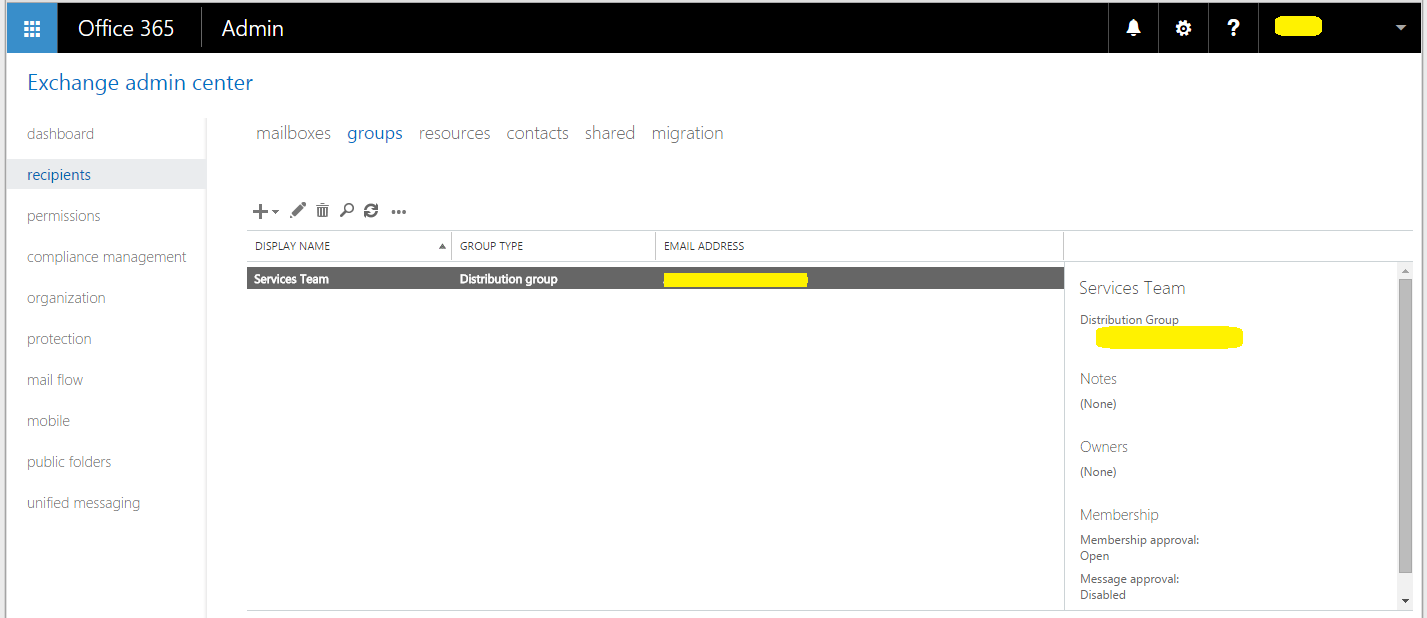Open the help question mark icon
The image size is (1427, 618).
click(x=1232, y=27)
